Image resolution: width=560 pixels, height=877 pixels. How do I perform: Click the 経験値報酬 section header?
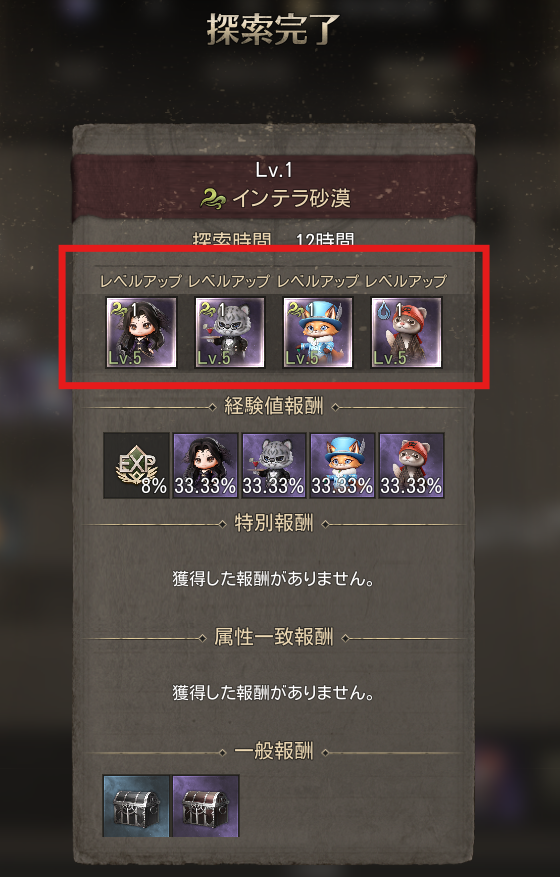[274, 406]
